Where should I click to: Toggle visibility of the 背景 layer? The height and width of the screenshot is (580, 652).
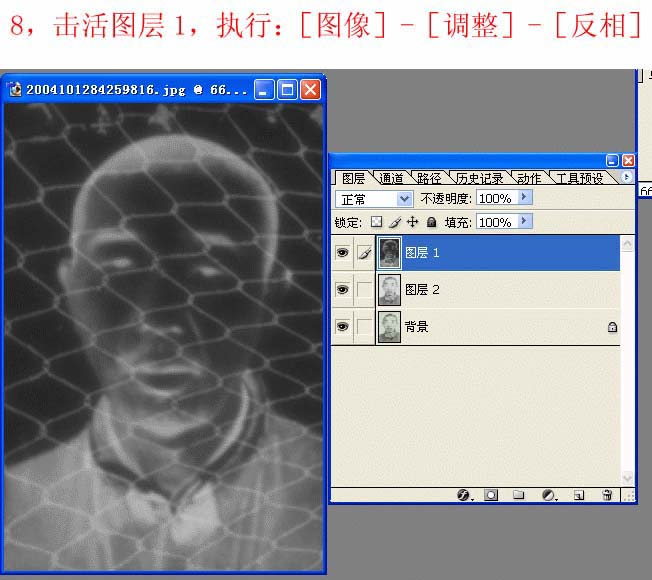tap(342, 327)
